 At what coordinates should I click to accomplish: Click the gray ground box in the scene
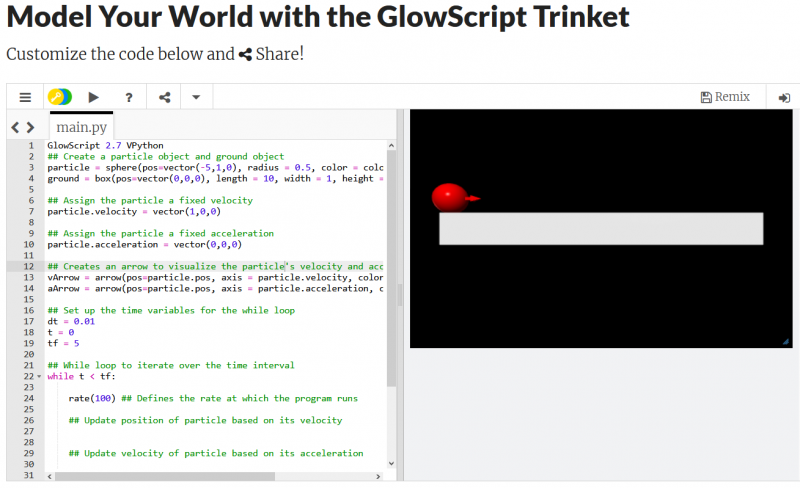600,228
